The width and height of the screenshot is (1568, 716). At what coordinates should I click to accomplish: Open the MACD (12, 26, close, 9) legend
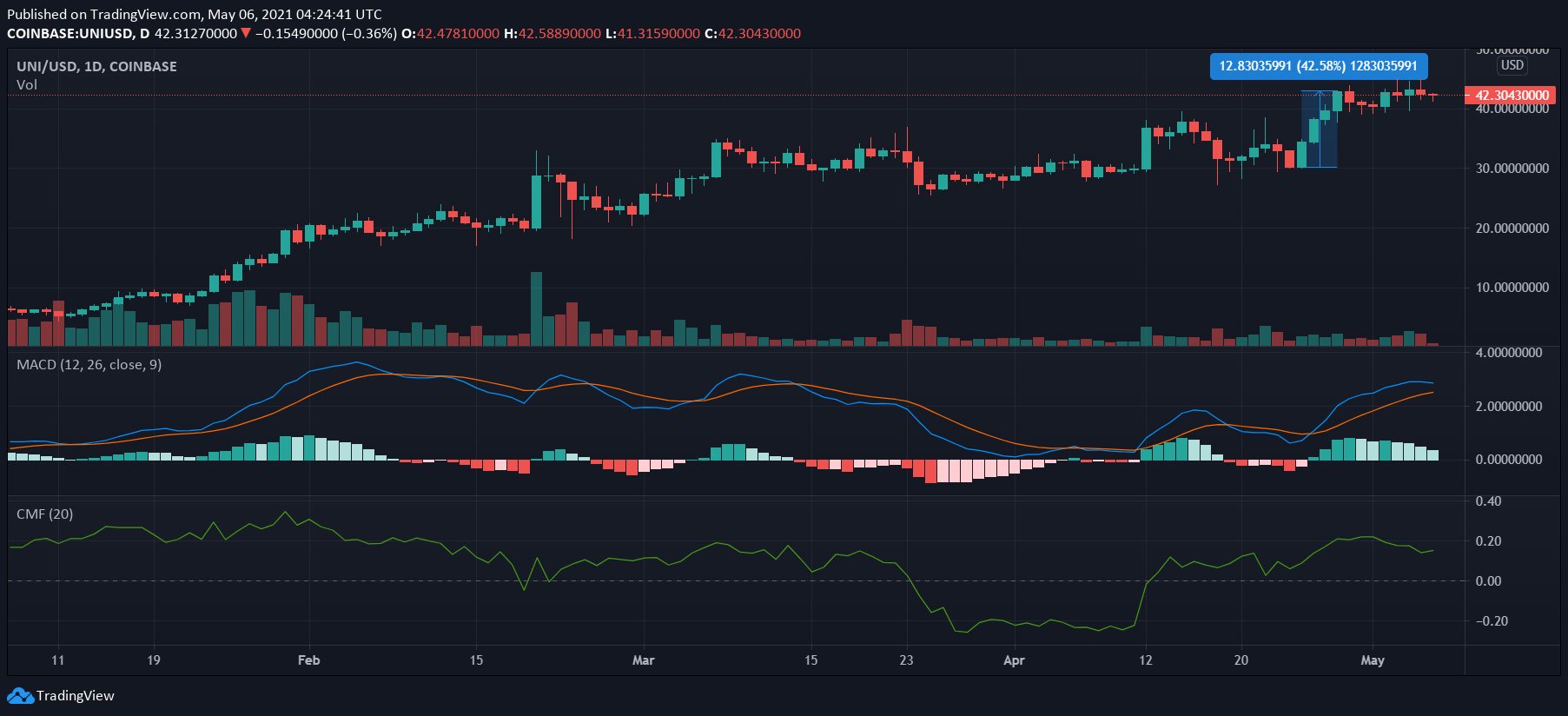[x=89, y=364]
